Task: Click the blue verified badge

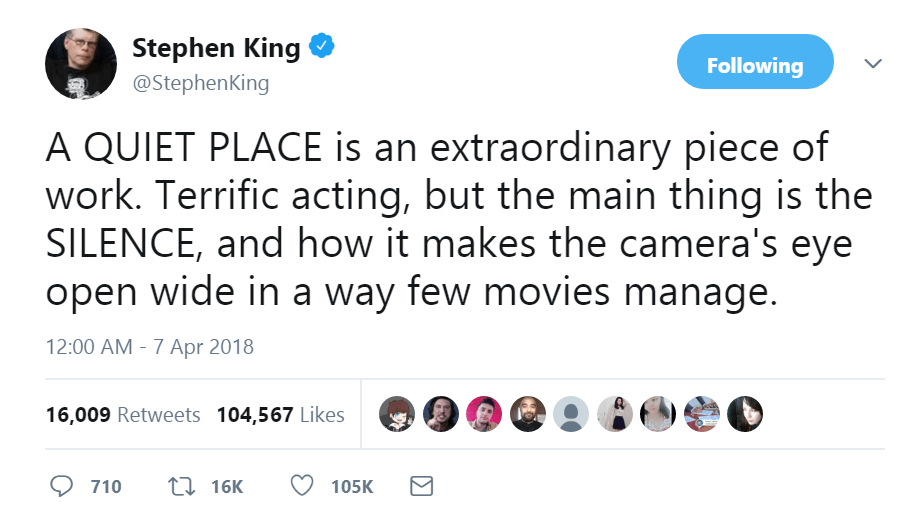Action: (x=320, y=47)
